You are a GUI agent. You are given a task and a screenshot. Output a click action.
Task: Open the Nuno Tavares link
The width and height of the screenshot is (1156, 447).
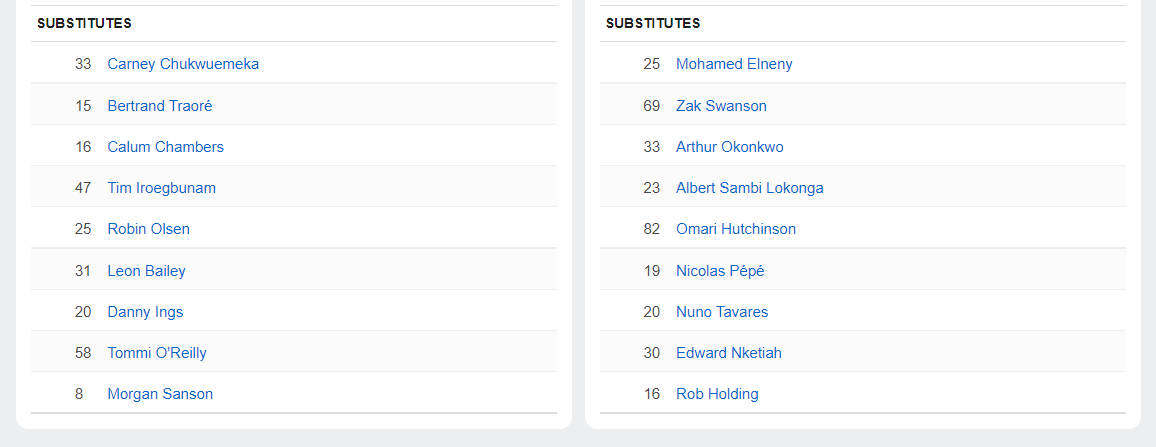point(722,312)
